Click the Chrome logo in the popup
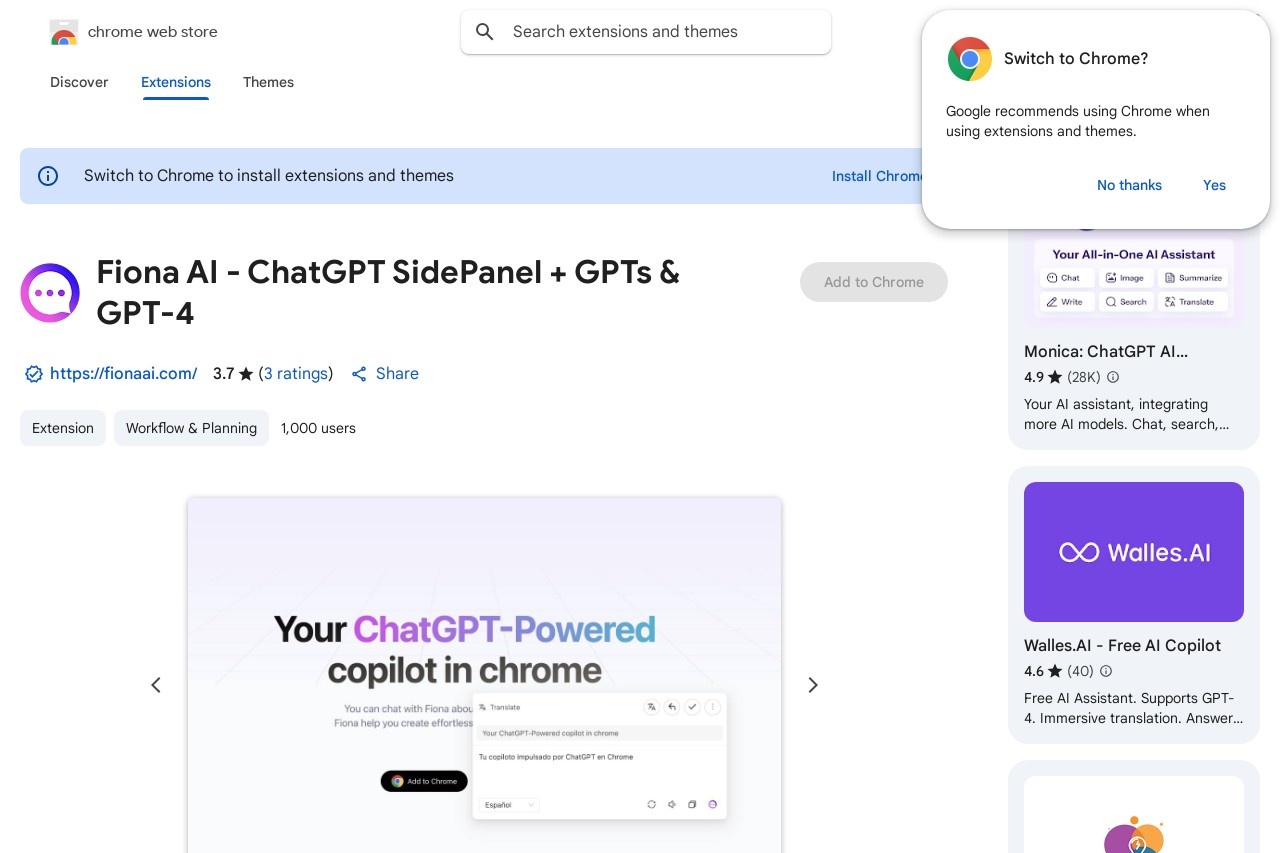Image resolution: width=1280 pixels, height=853 pixels. (969, 59)
